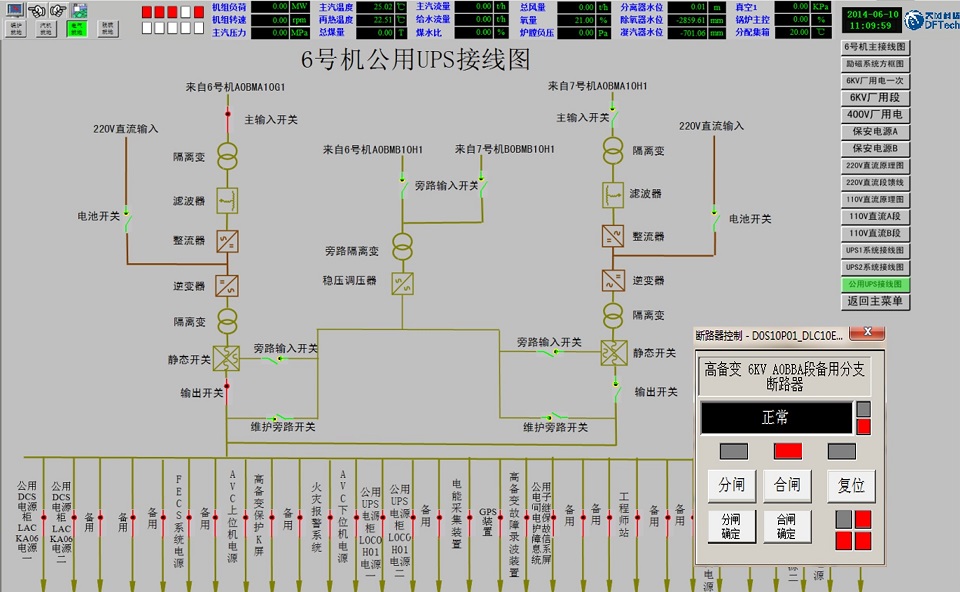960x592 pixels.
Task: Click the red middle status indicator in dialog
Action: (x=787, y=451)
